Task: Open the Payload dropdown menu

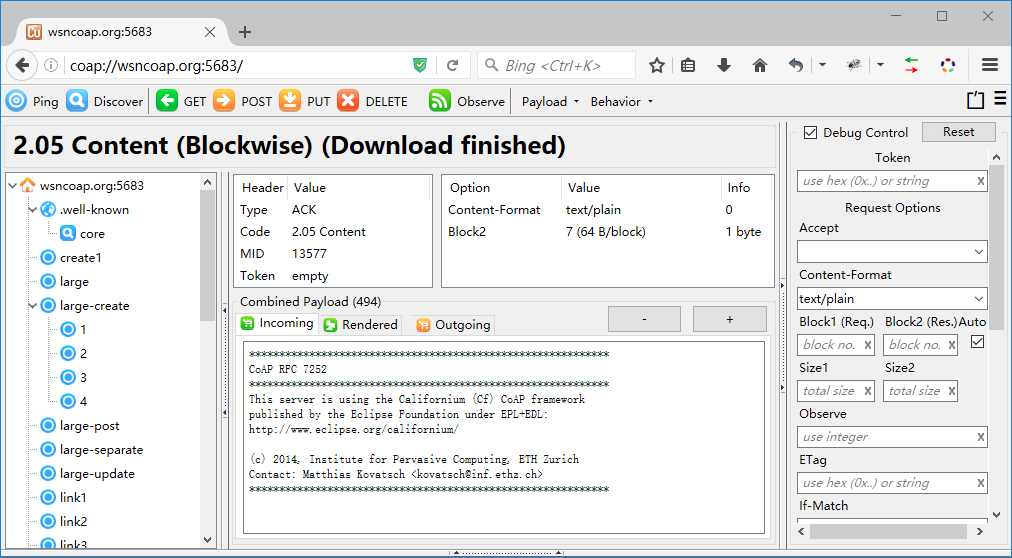Action: coord(550,101)
